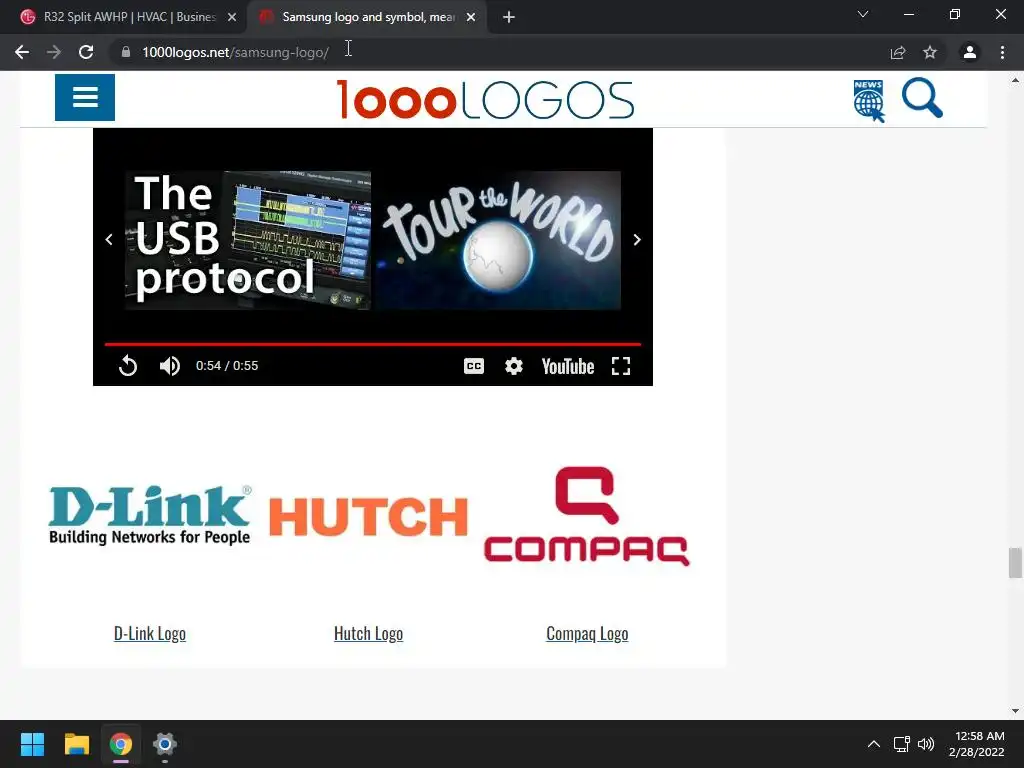The image size is (1024, 768).
Task: Click the Chrome taskbar icon
Action: pyautogui.click(x=121, y=744)
